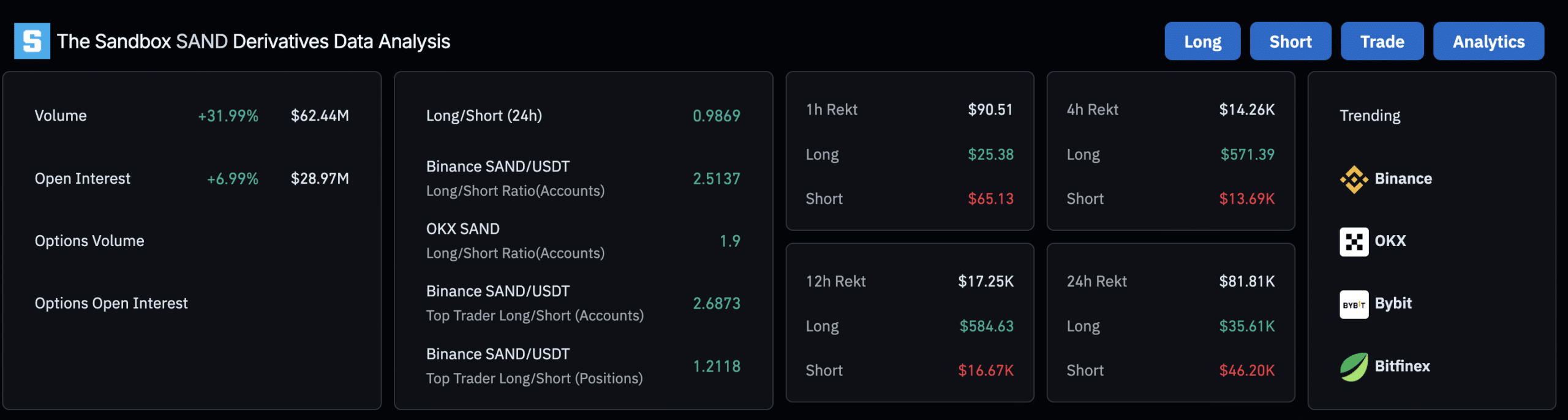This screenshot has height=420, width=1568.
Task: Click the Volume +31.99% change figure
Action: [x=228, y=116]
